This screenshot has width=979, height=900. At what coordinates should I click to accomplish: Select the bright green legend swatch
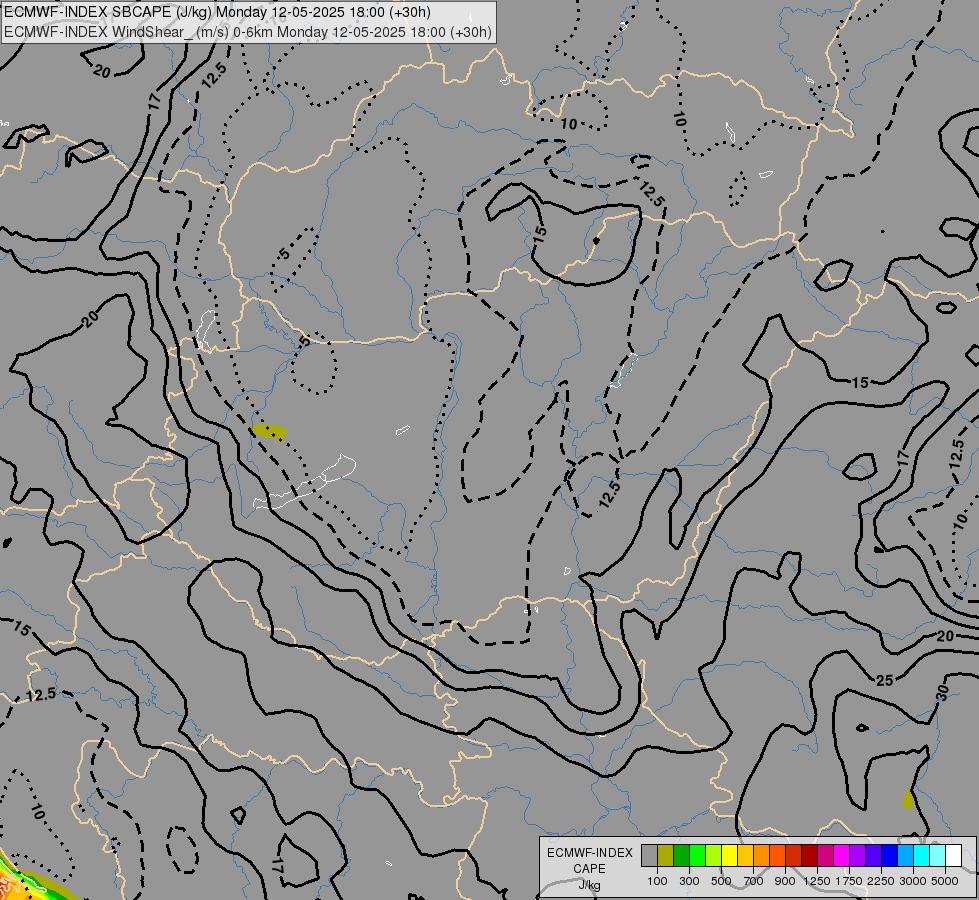point(697,856)
